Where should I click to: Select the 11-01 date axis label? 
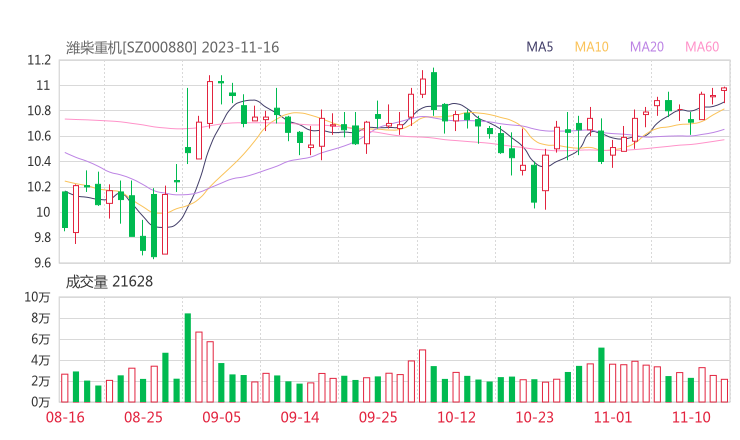pos(612,417)
